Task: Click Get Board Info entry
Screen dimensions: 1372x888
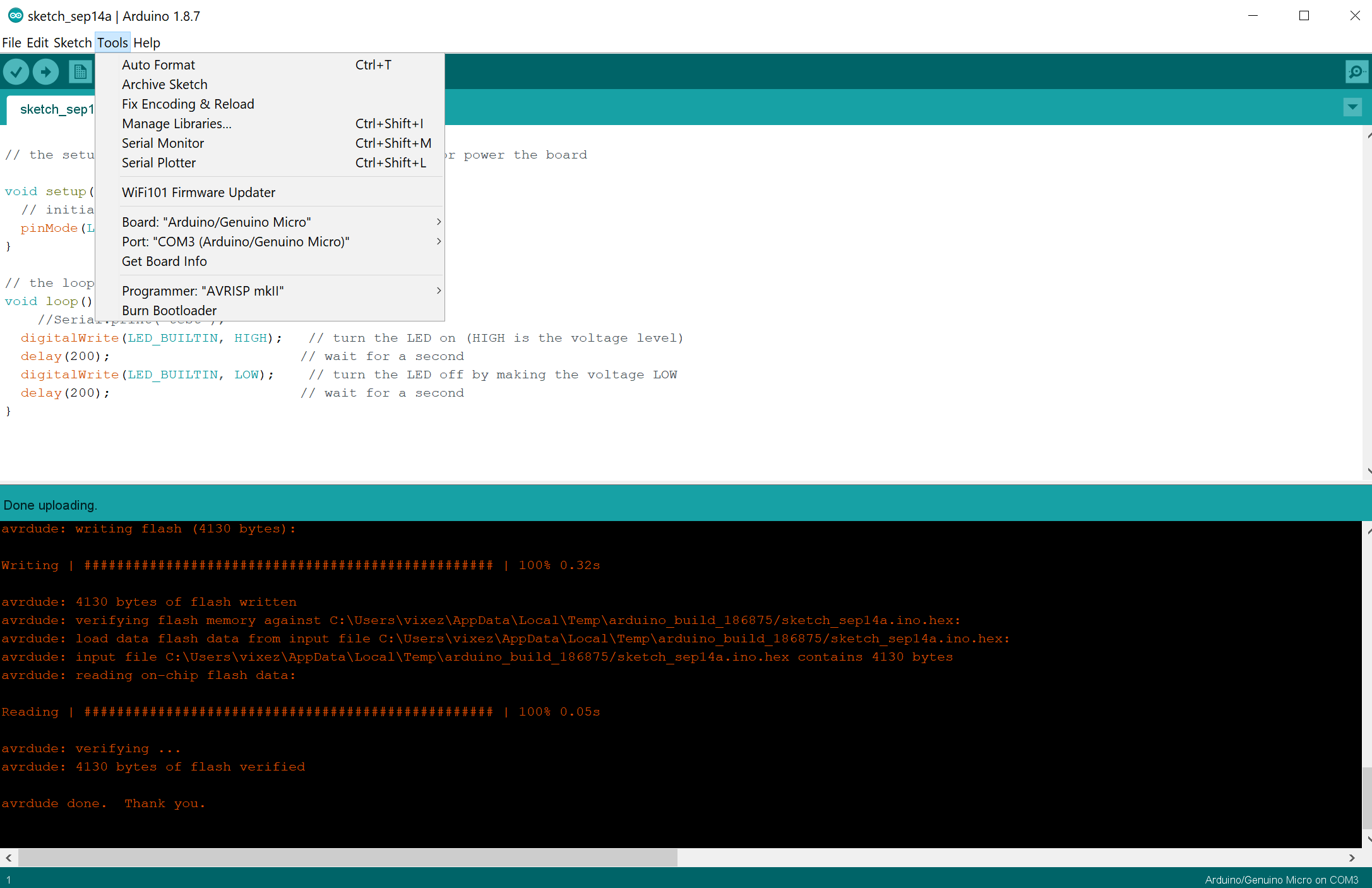Action: click(x=164, y=261)
